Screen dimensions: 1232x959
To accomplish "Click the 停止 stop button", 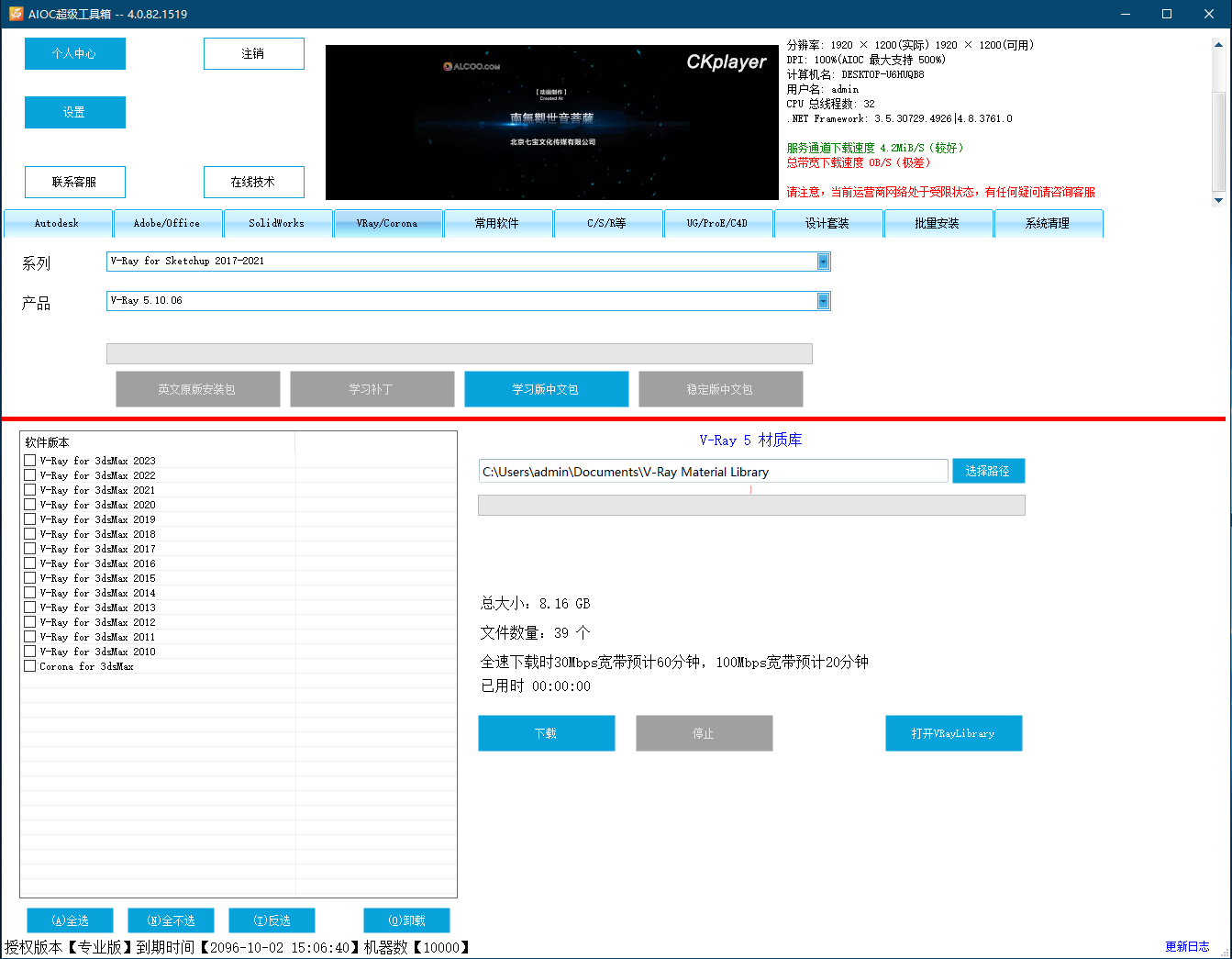I will pos(705,733).
